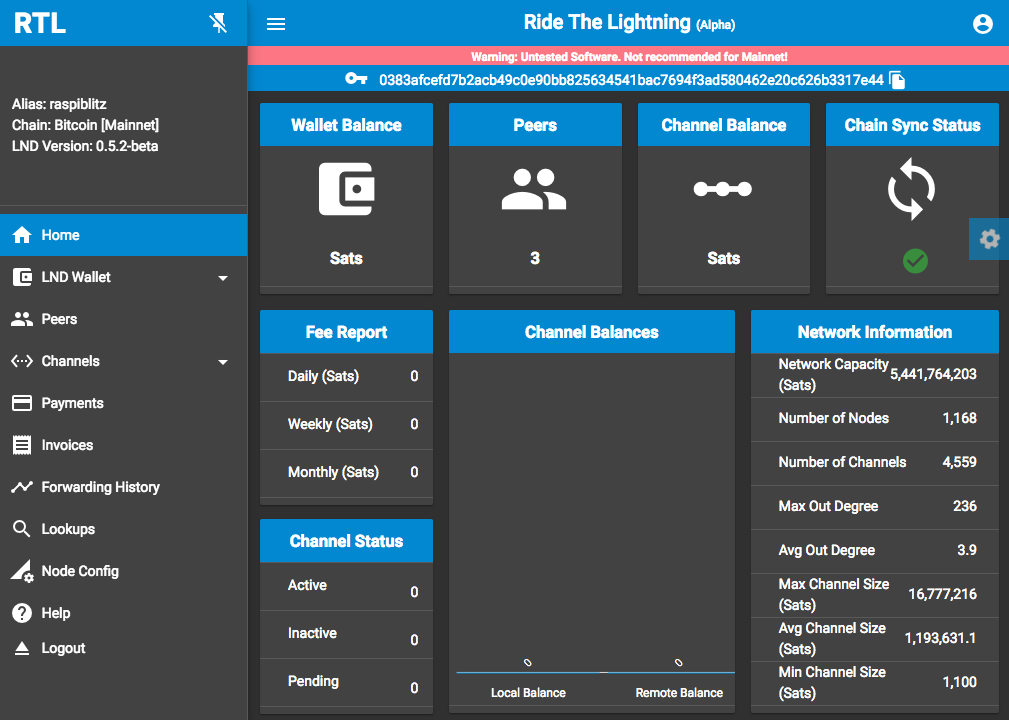Screen dimensions: 1009x720
Task: Click the Weekly (Sats) fee row
Action: pos(346,425)
